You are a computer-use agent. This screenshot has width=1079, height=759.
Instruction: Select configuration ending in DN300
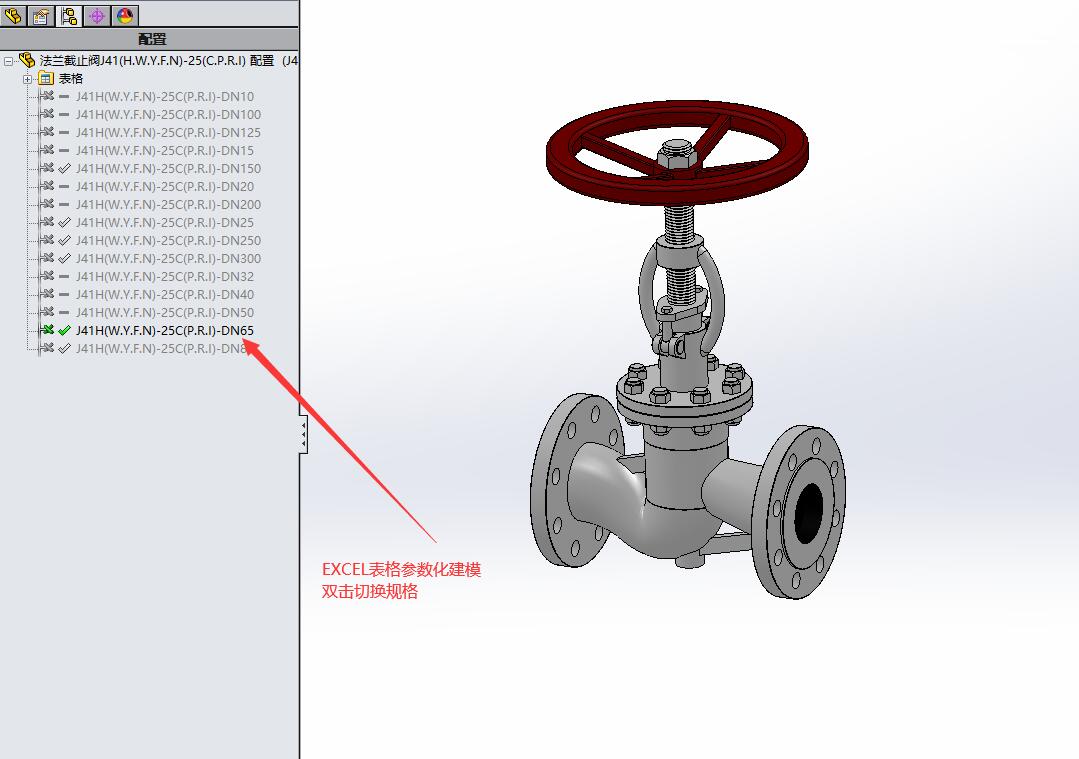point(168,258)
